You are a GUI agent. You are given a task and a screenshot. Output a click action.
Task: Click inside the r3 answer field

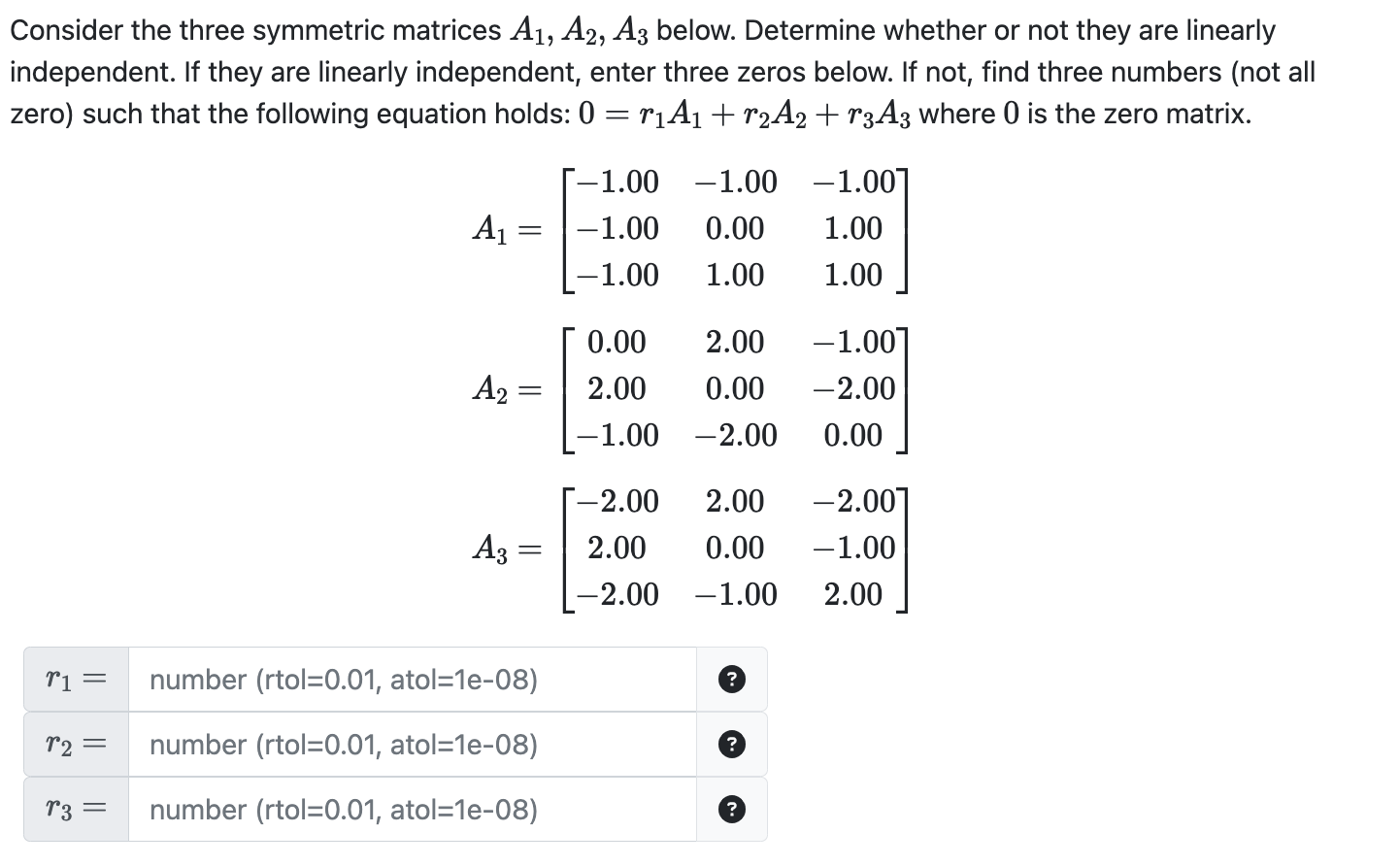click(x=408, y=808)
